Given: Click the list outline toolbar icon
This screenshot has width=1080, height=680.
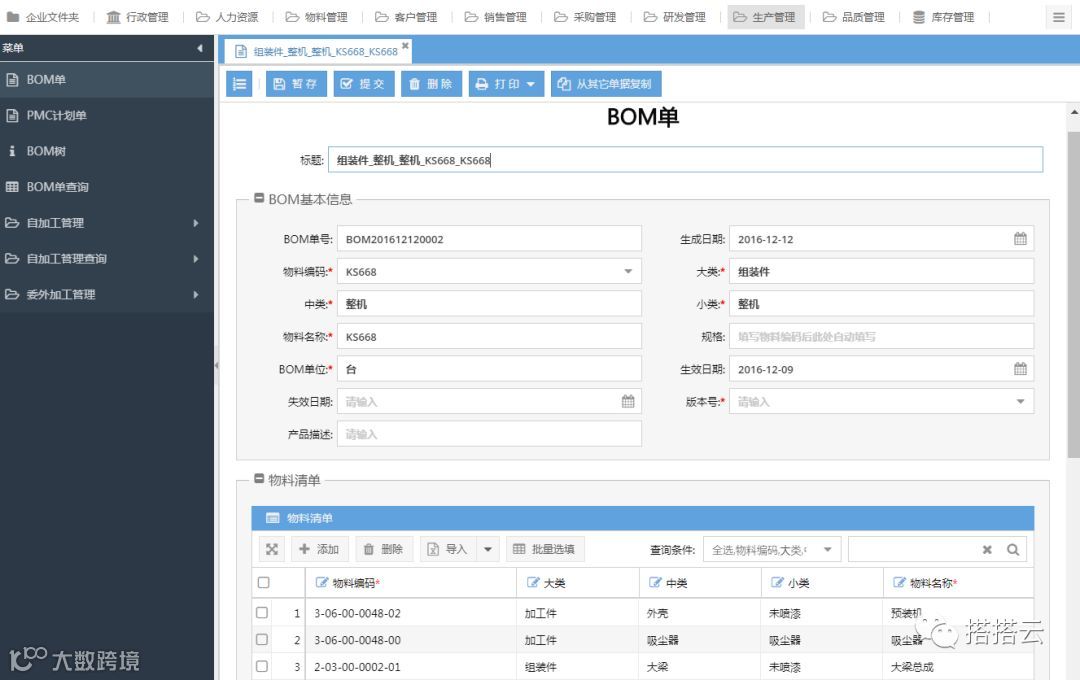Looking at the screenshot, I should point(239,84).
